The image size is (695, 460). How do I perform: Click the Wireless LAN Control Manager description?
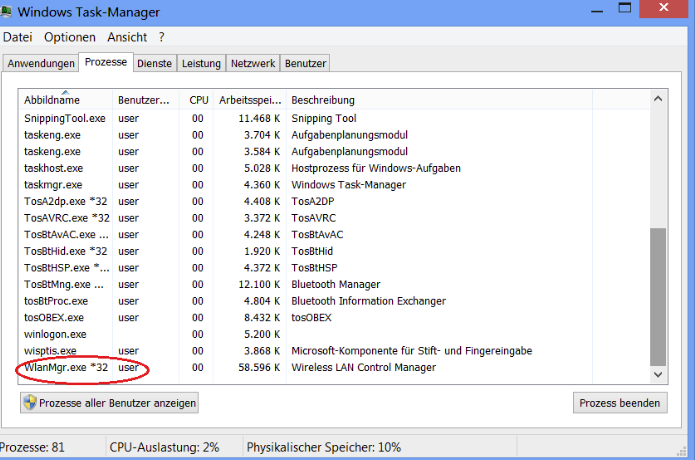pyautogui.click(x=363, y=367)
